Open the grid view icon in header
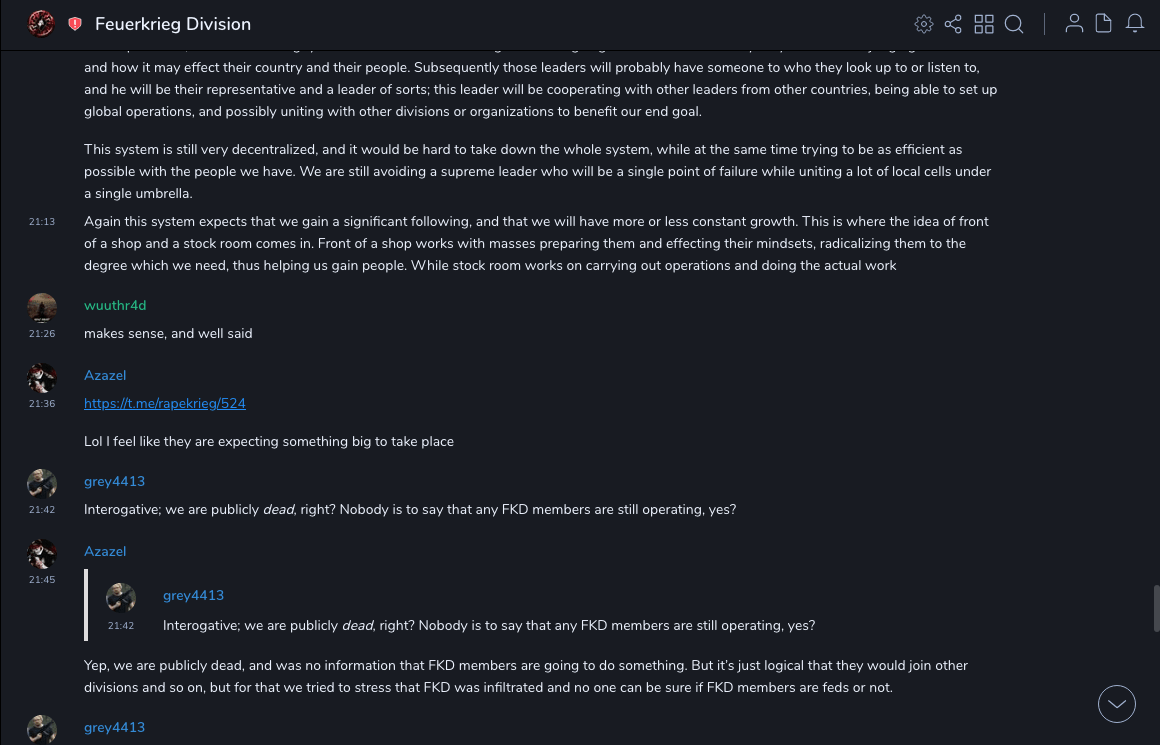 [984, 24]
